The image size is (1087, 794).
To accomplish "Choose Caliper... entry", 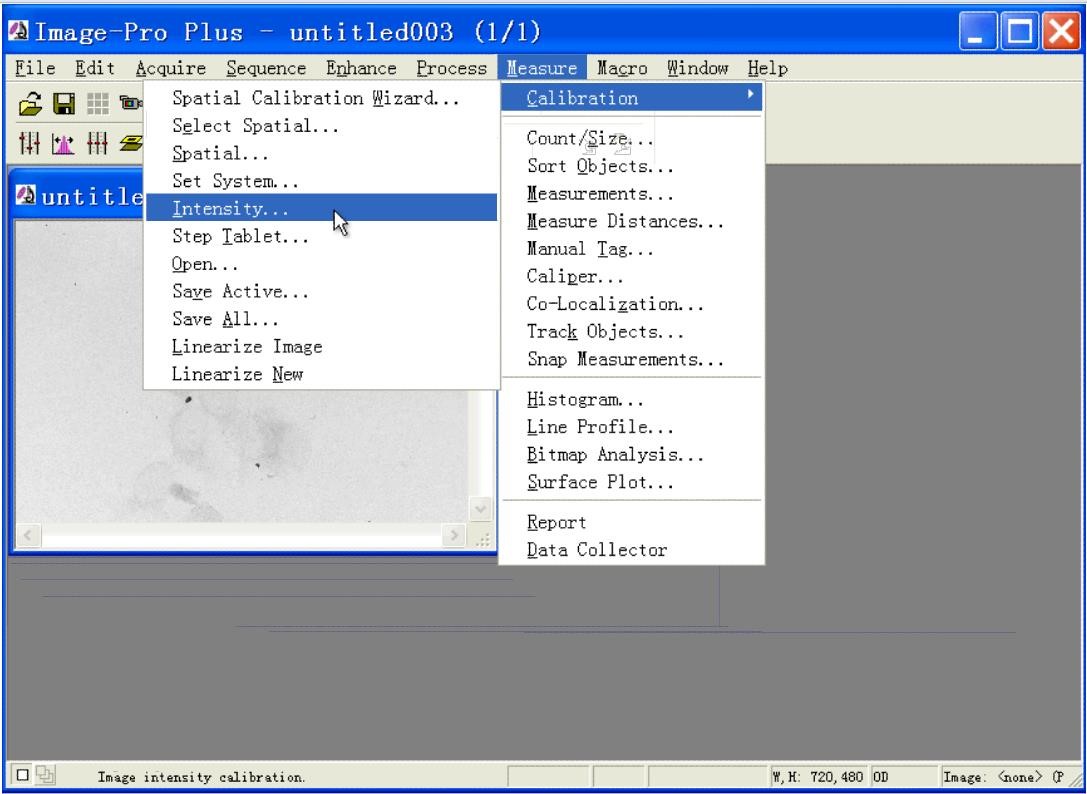I will pos(632,276).
